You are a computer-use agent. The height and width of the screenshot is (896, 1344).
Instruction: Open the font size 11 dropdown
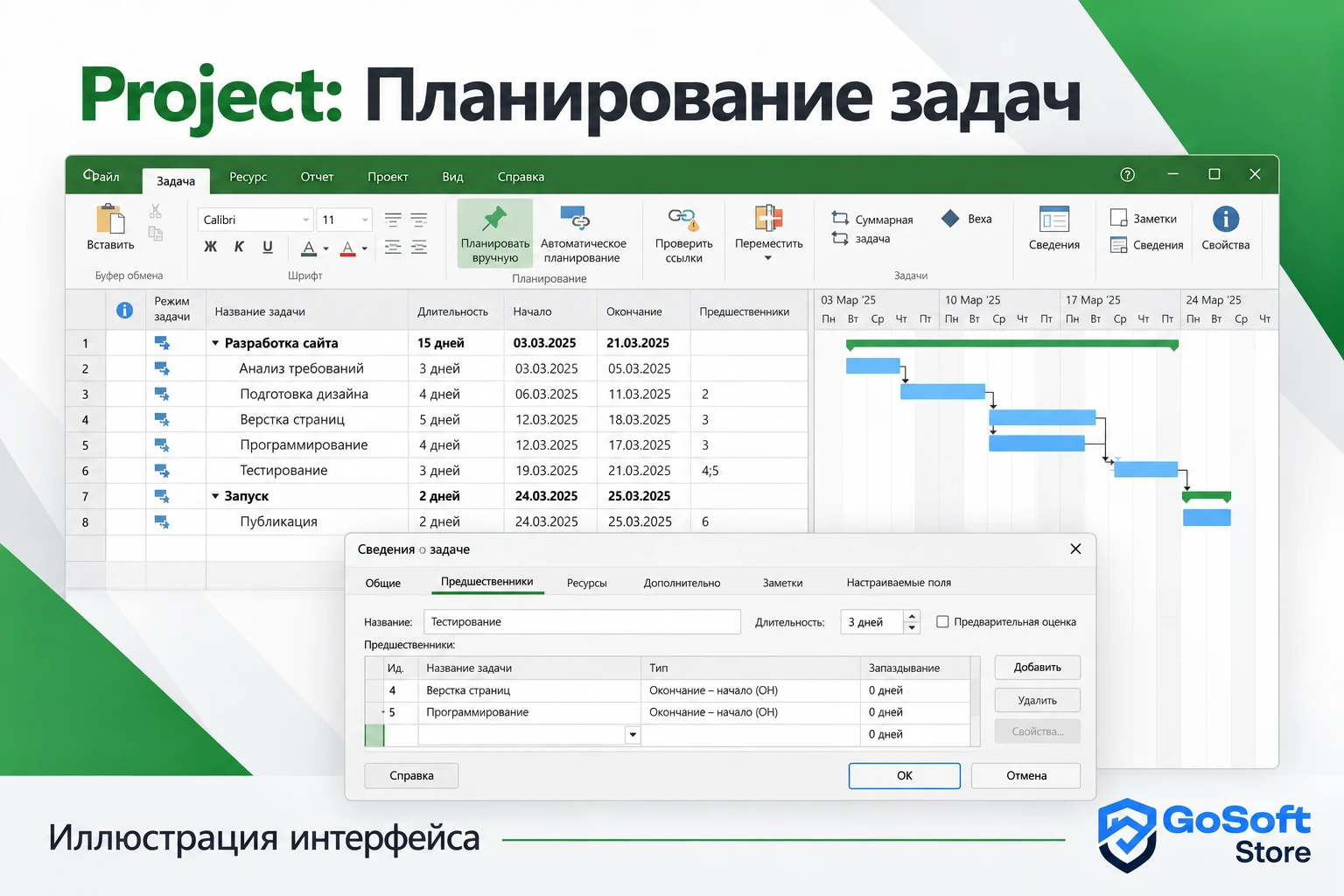(365, 220)
